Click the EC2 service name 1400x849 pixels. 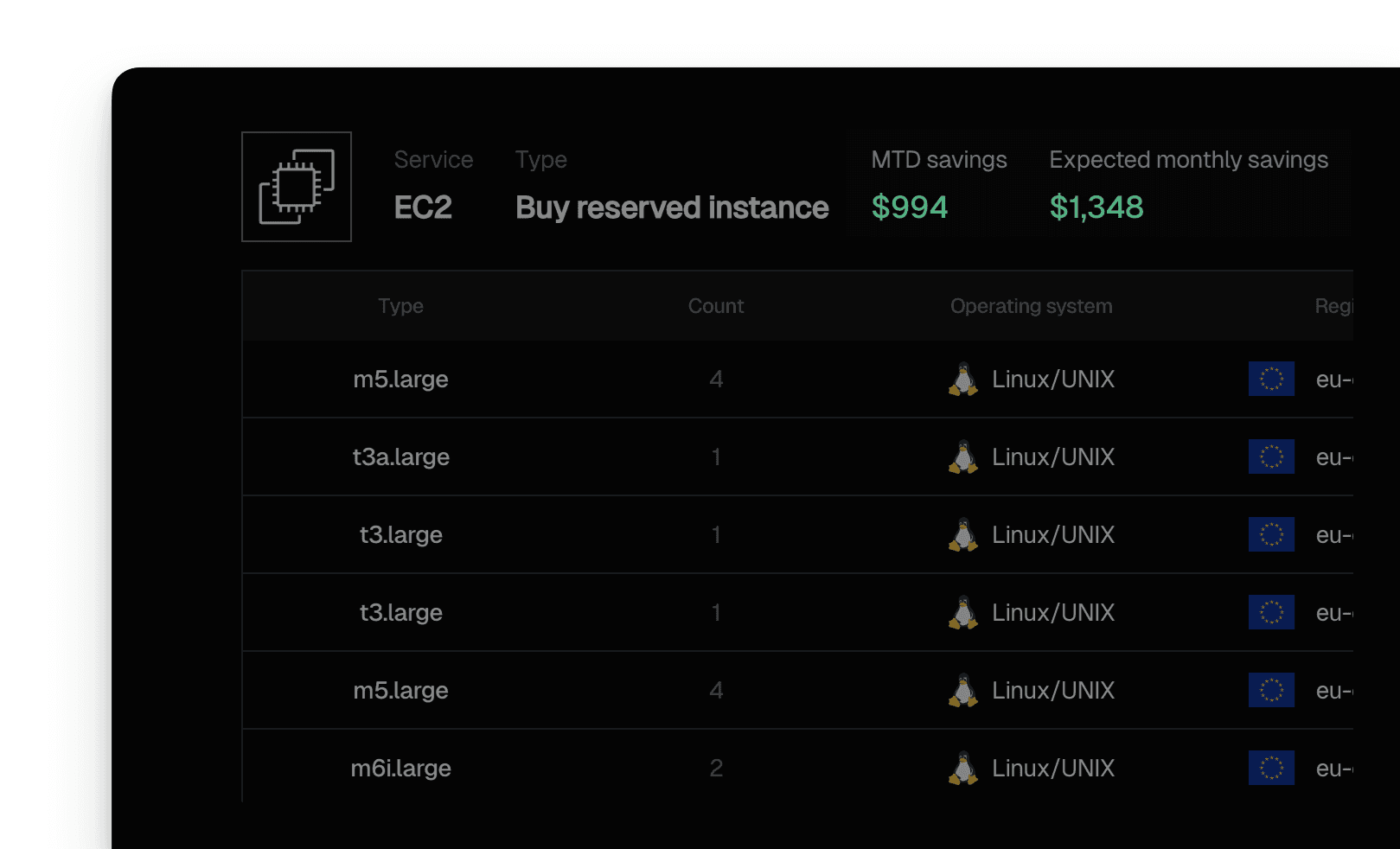(423, 207)
